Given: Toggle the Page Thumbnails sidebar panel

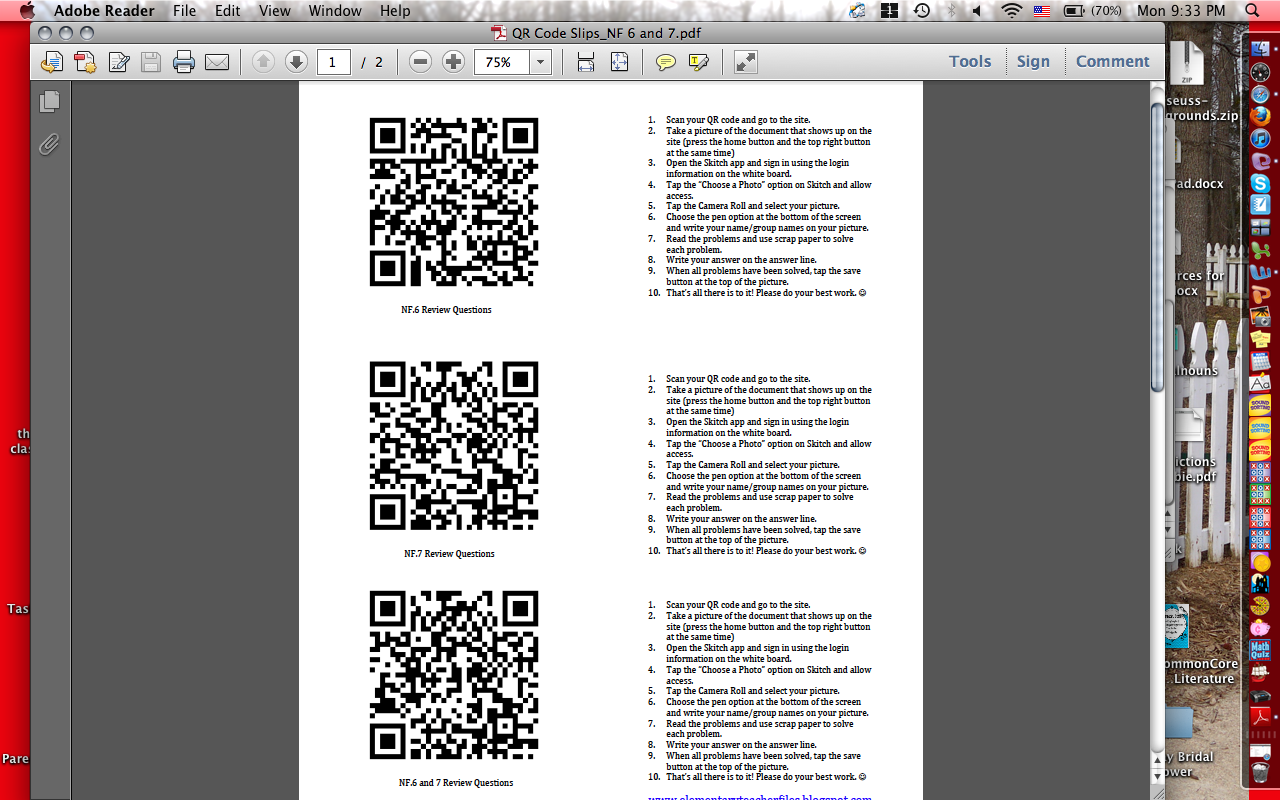Looking at the screenshot, I should point(49,101).
